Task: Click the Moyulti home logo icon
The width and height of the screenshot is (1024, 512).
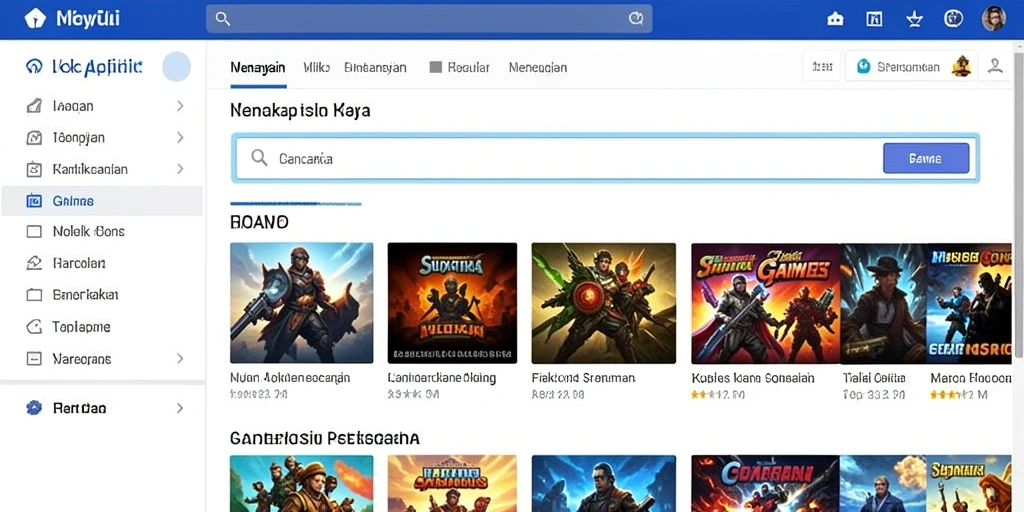Action: (35, 18)
